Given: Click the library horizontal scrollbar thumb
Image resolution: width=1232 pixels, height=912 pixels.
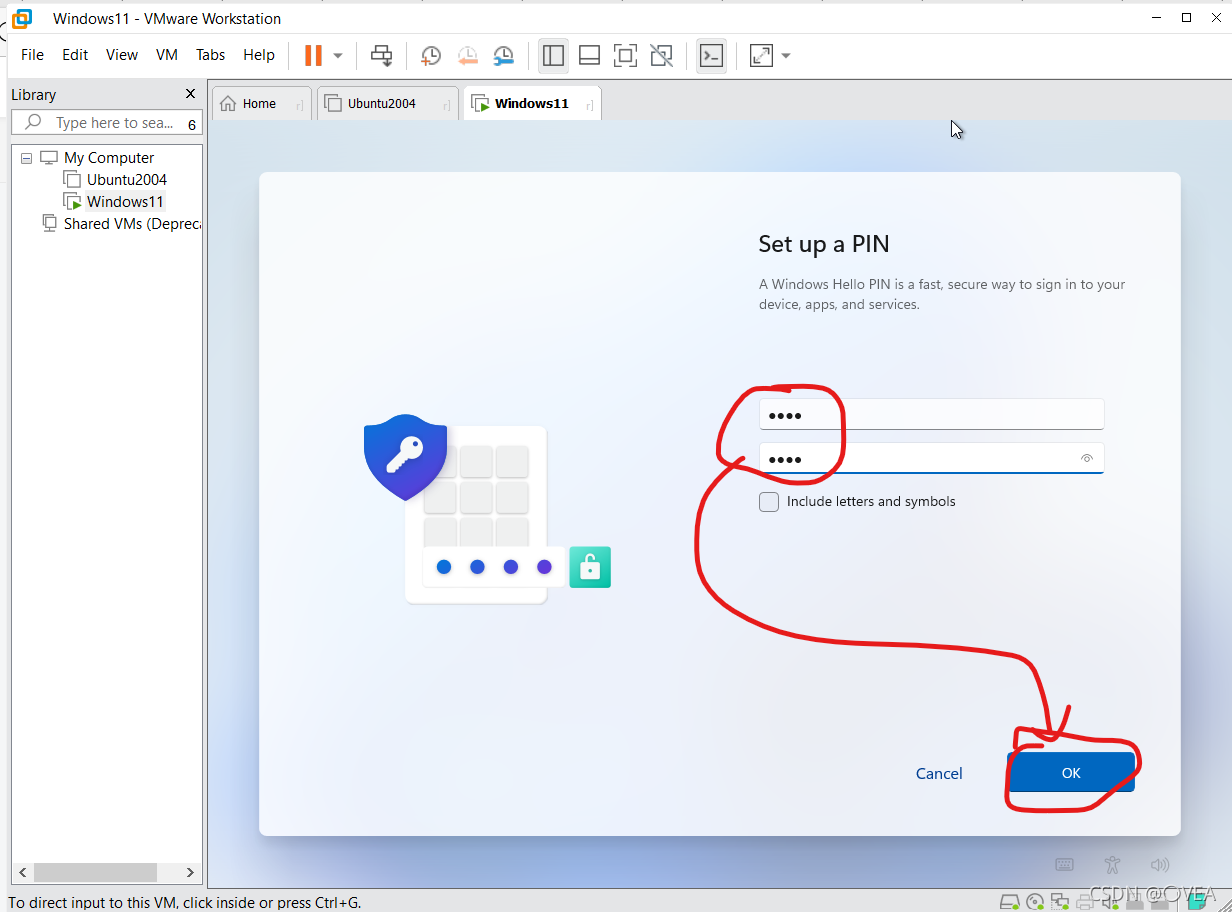Looking at the screenshot, I should (x=95, y=872).
